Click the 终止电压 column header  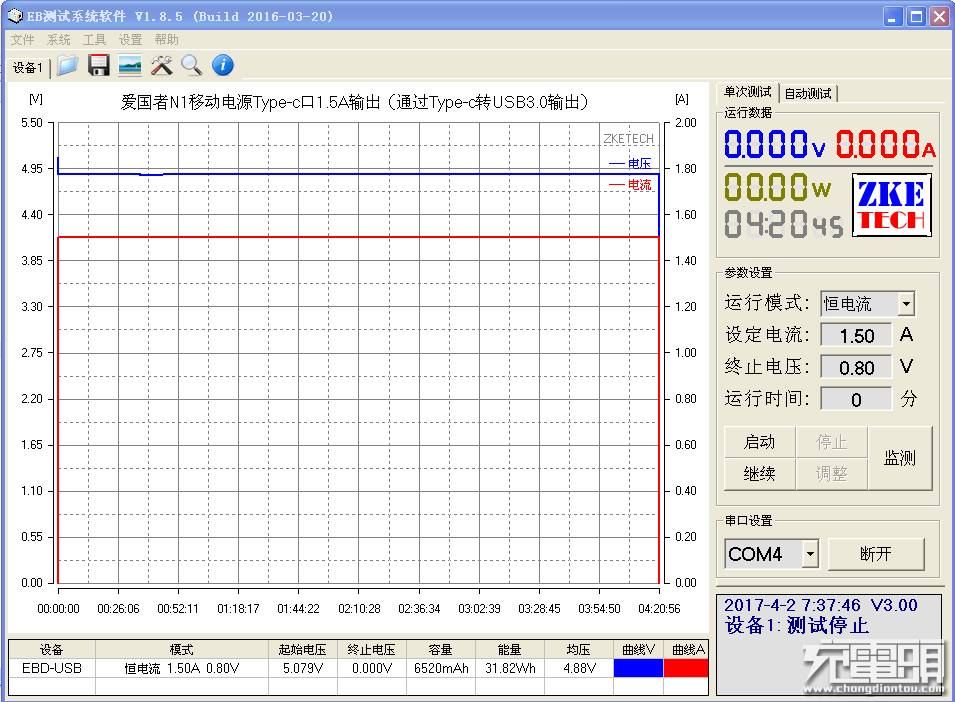[x=372, y=650]
